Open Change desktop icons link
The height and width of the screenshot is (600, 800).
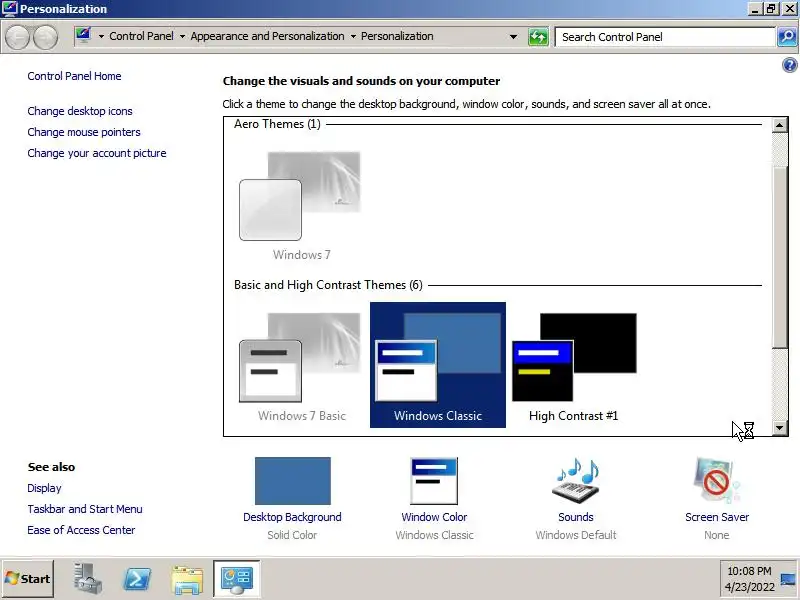[x=80, y=111]
